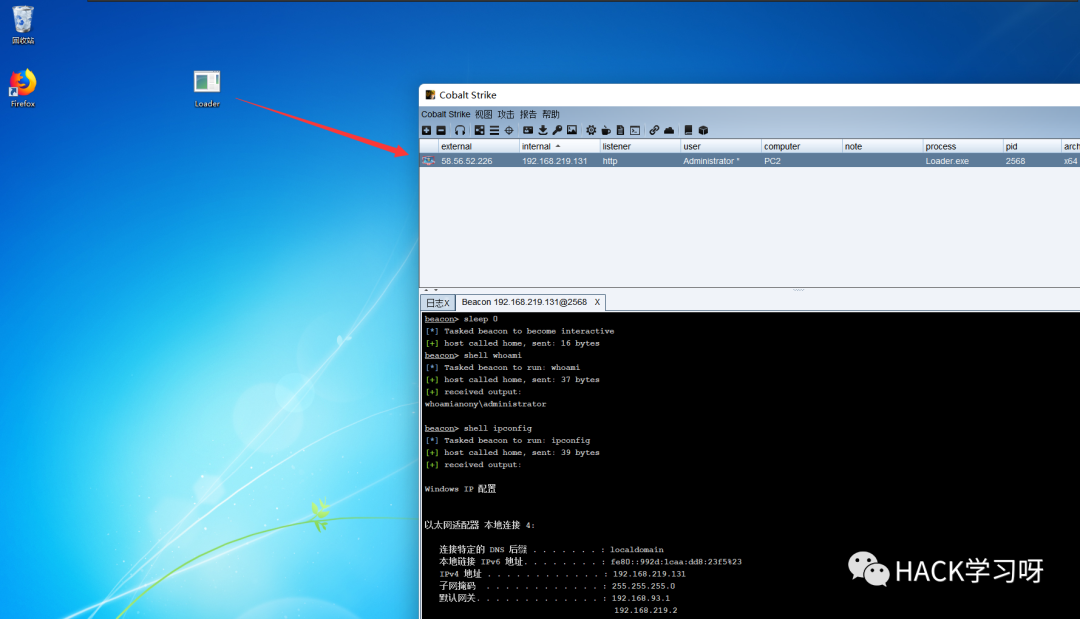Screen dimensions: 1080x619
Task: Switch to the 日志X event log tab
Action: pyautogui.click(x=437, y=303)
